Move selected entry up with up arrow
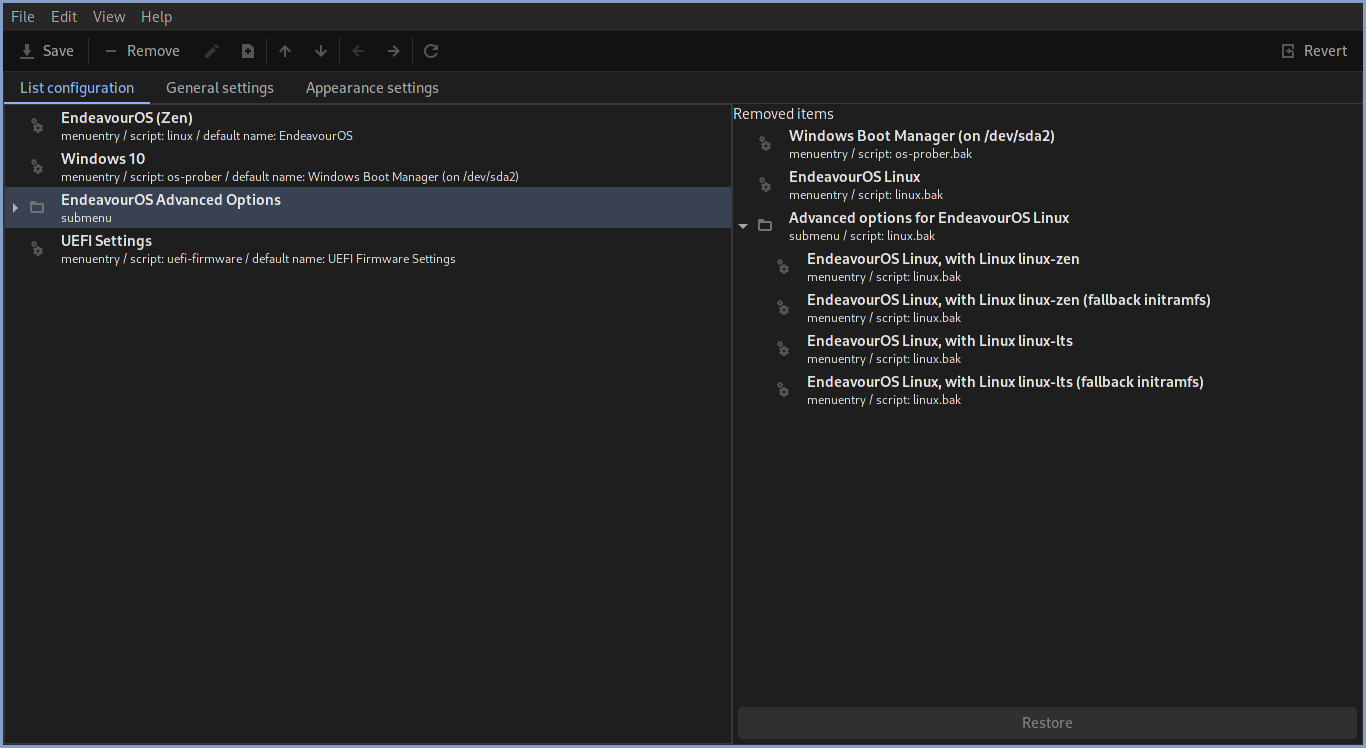The image size is (1366, 748). [285, 51]
